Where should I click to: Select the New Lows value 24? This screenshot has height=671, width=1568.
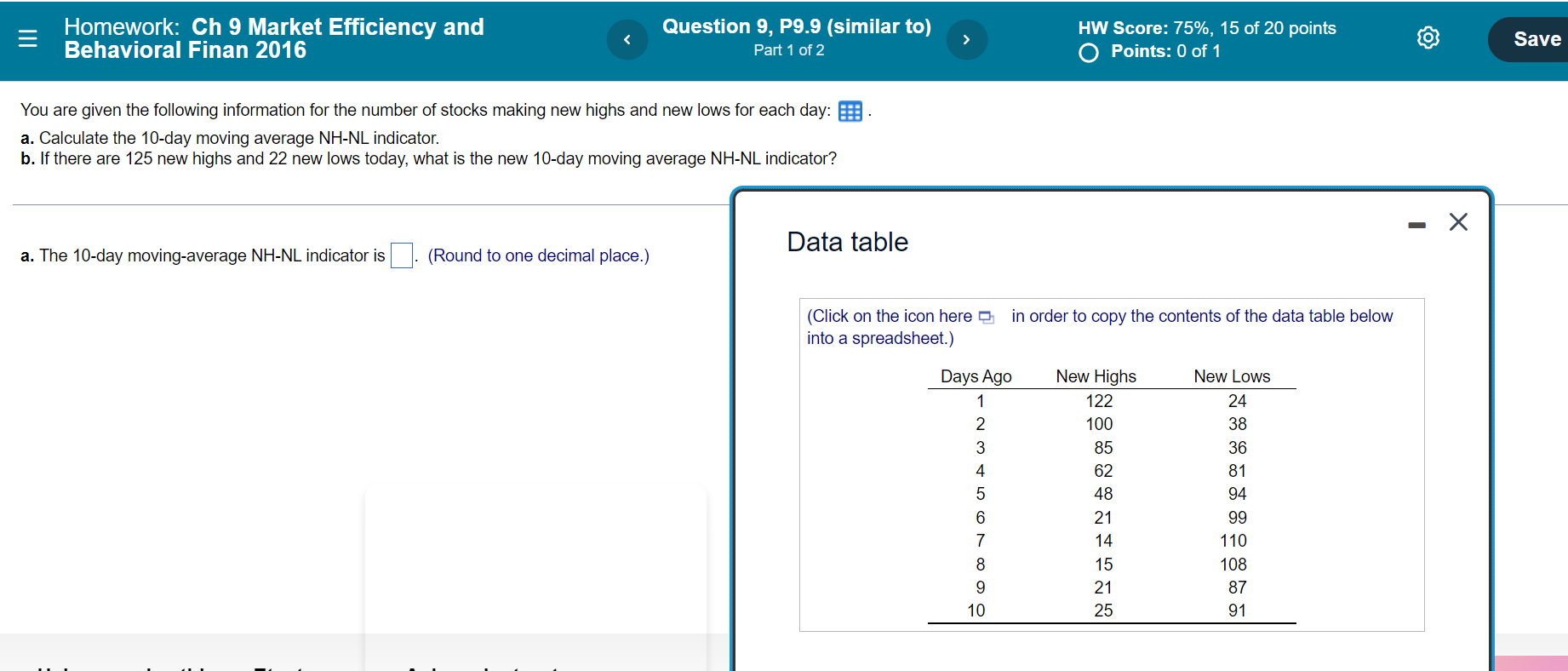click(1237, 401)
